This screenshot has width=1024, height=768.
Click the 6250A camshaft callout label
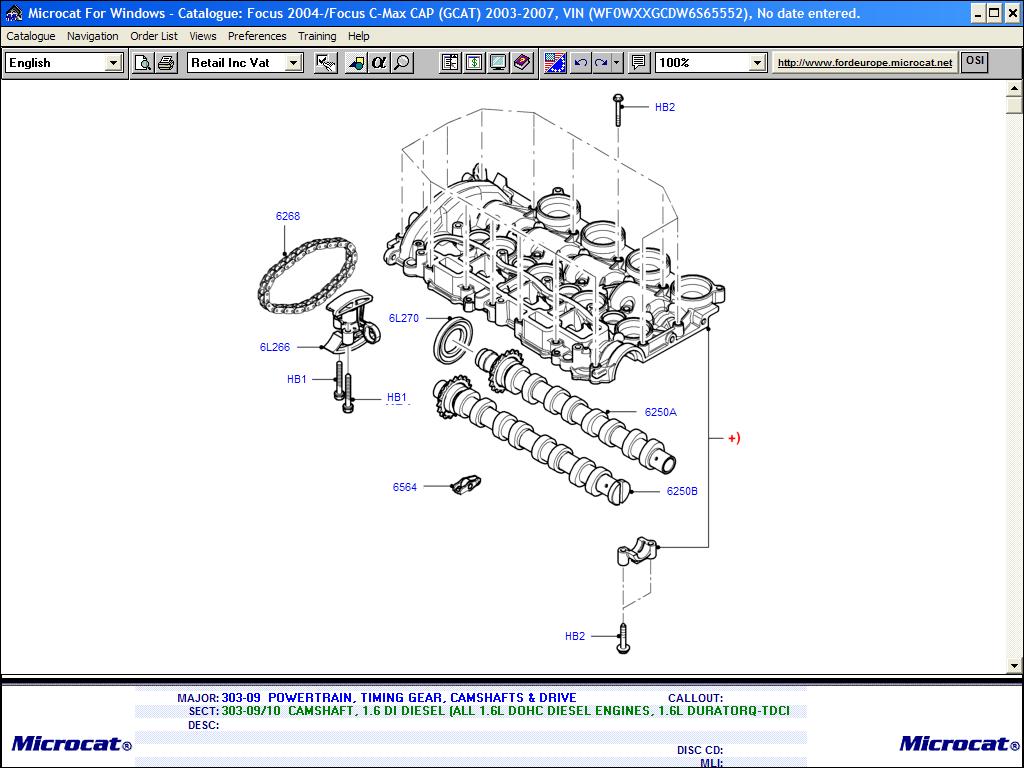(660, 412)
